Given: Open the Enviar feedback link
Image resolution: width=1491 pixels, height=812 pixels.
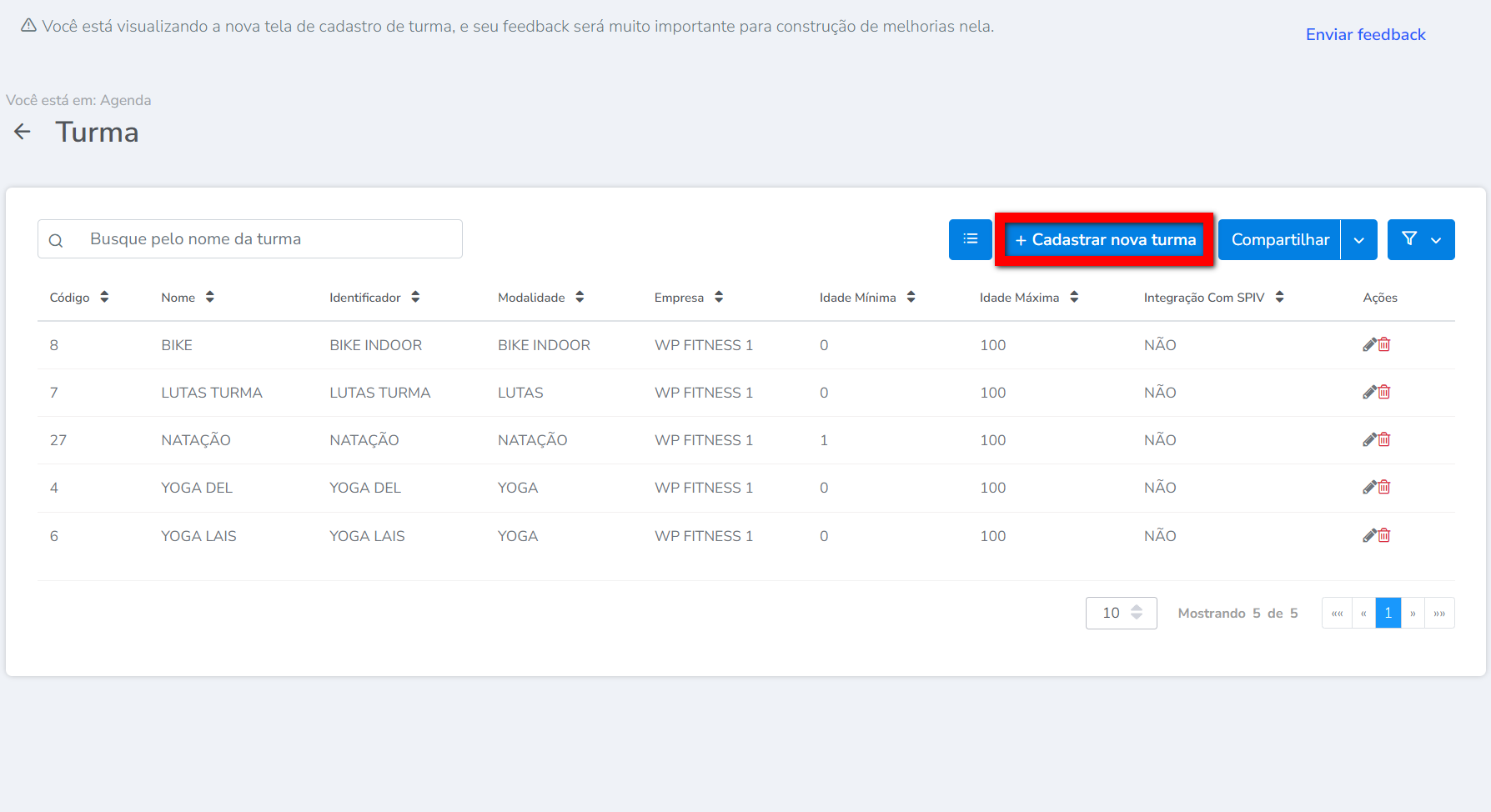Looking at the screenshot, I should [x=1365, y=35].
